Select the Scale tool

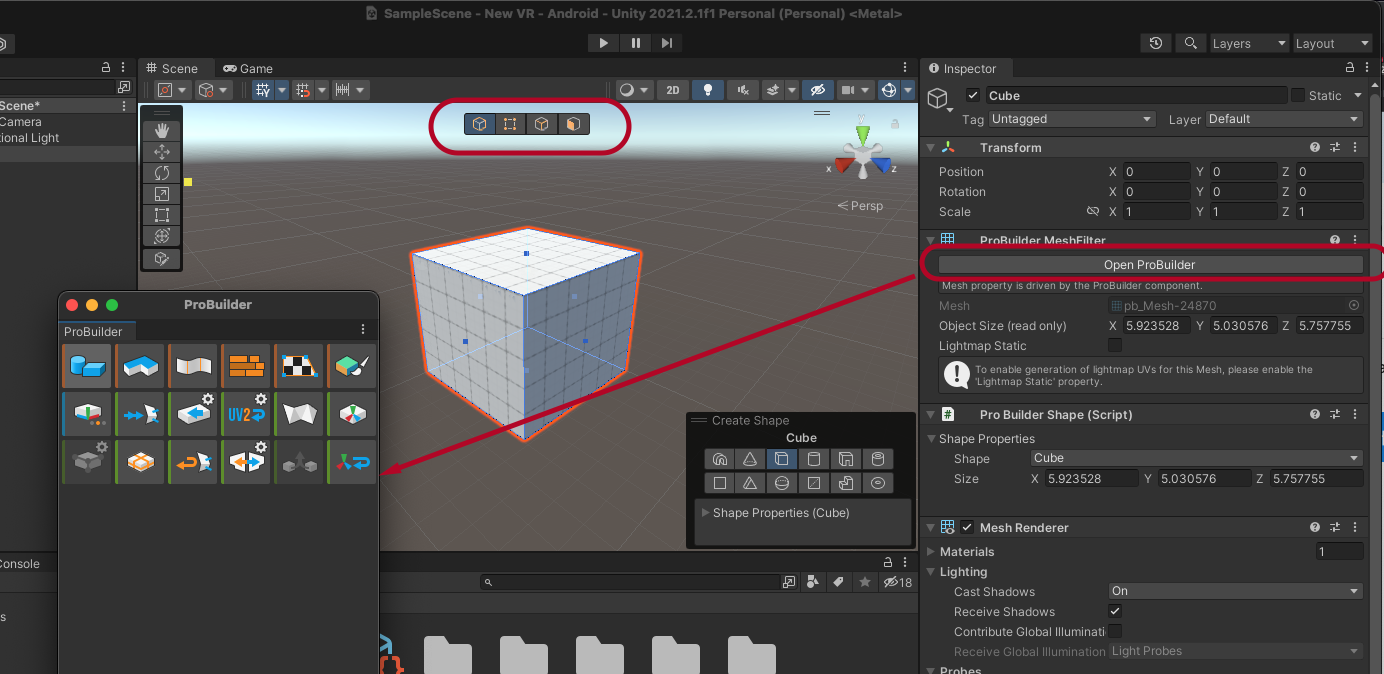tap(162, 193)
